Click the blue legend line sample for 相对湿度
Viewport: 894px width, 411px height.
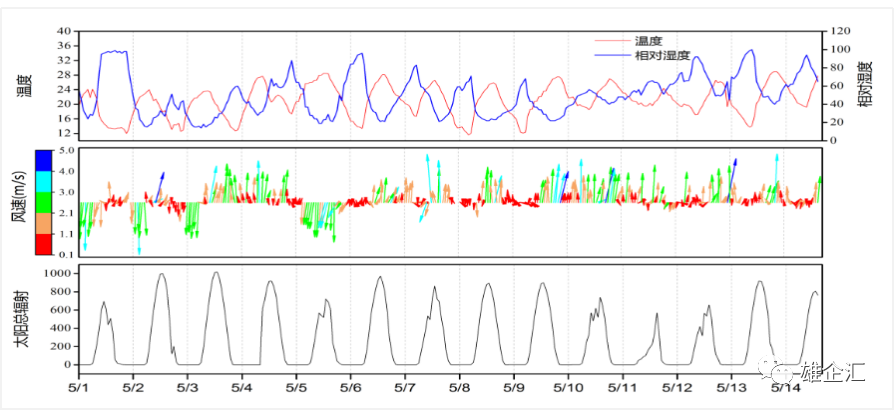(611, 55)
